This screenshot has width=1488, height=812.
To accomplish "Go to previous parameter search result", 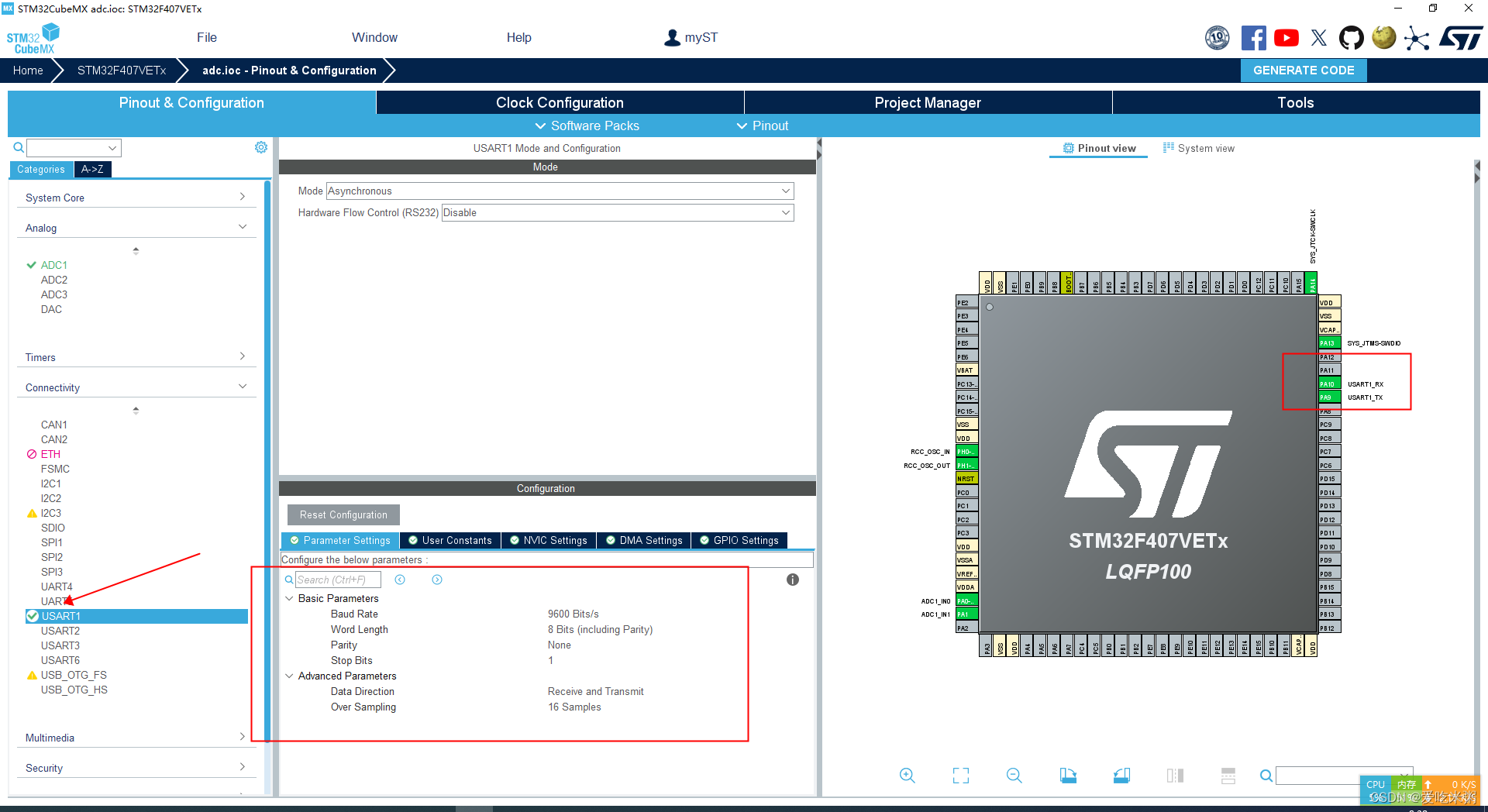I will tap(400, 580).
